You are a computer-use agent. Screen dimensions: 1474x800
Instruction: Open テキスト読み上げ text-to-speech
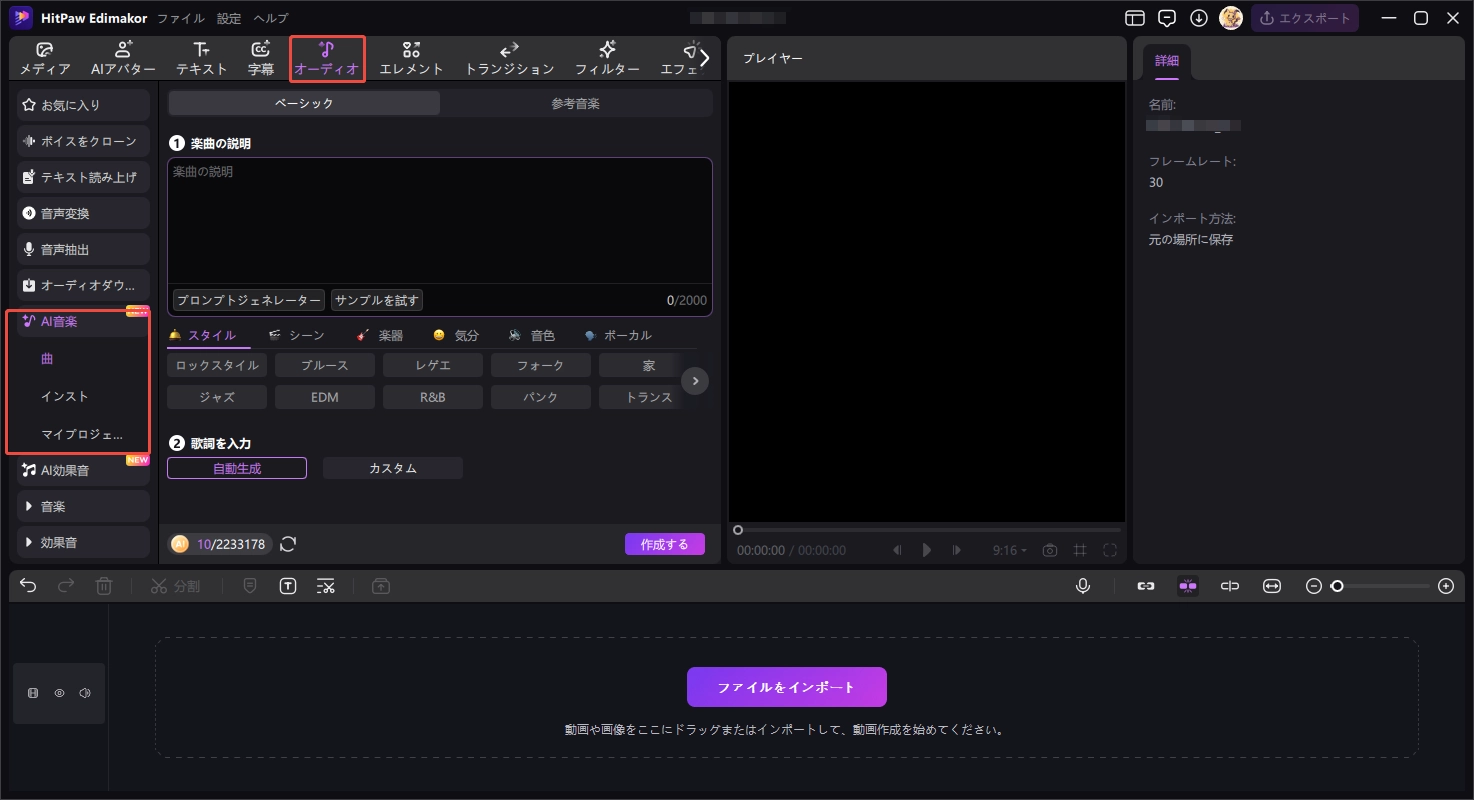point(83,177)
